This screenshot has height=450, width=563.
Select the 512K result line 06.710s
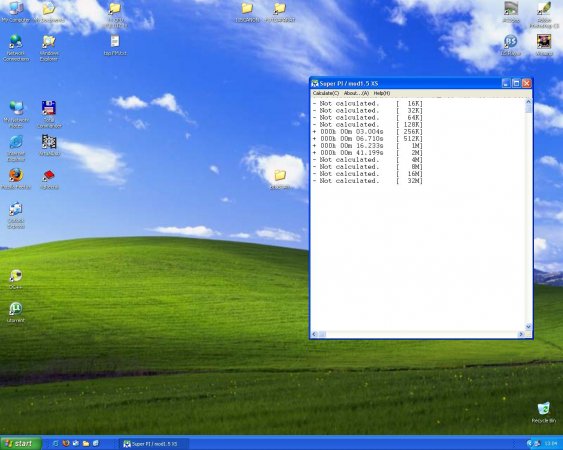pyautogui.click(x=368, y=139)
